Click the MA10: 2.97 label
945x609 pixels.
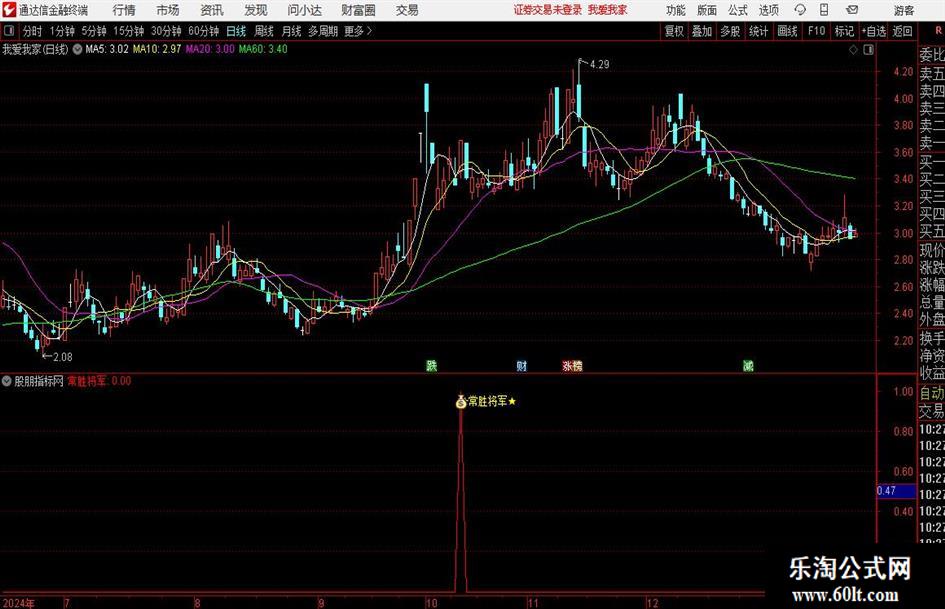click(x=157, y=49)
